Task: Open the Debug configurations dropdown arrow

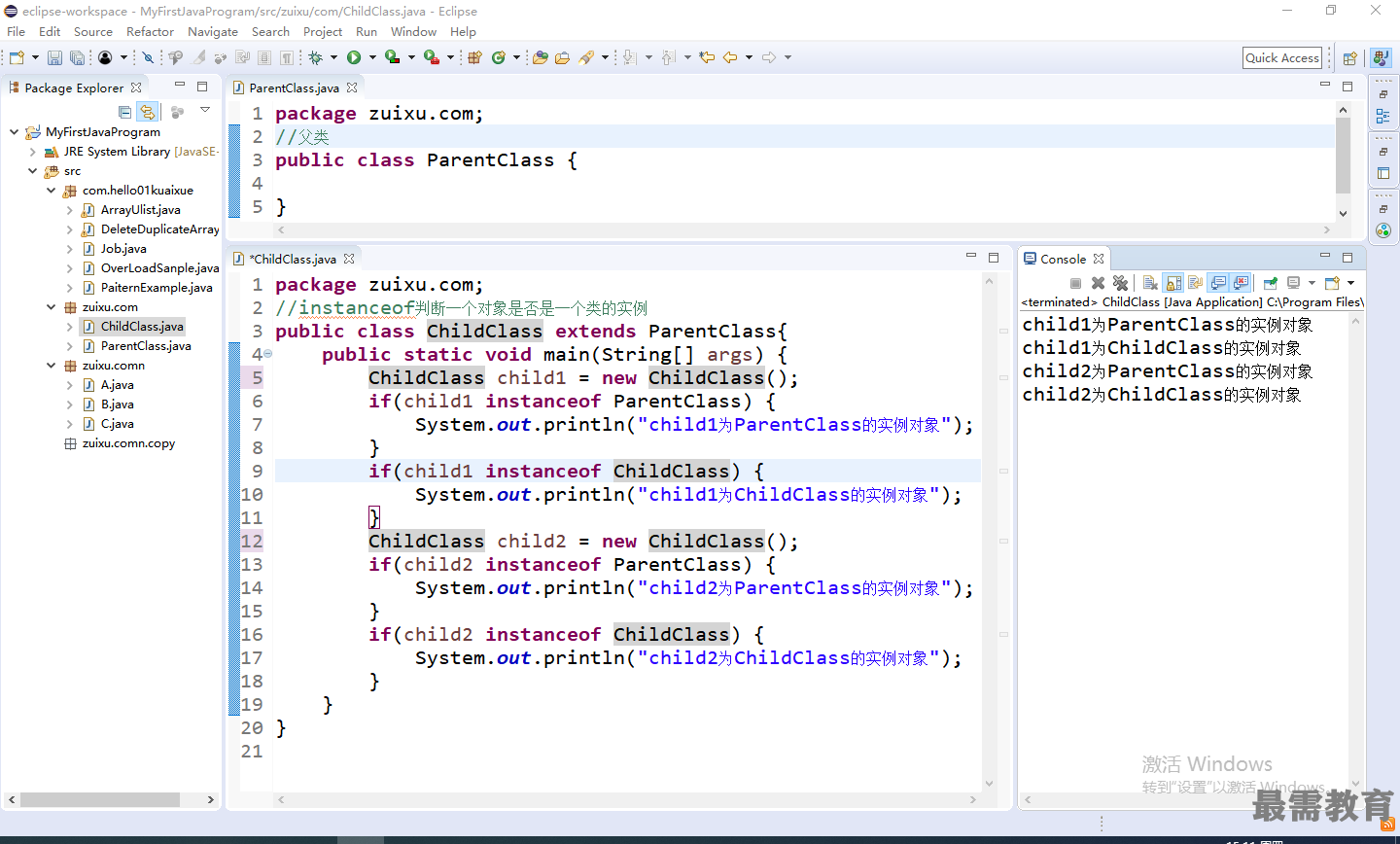Action: (333, 57)
